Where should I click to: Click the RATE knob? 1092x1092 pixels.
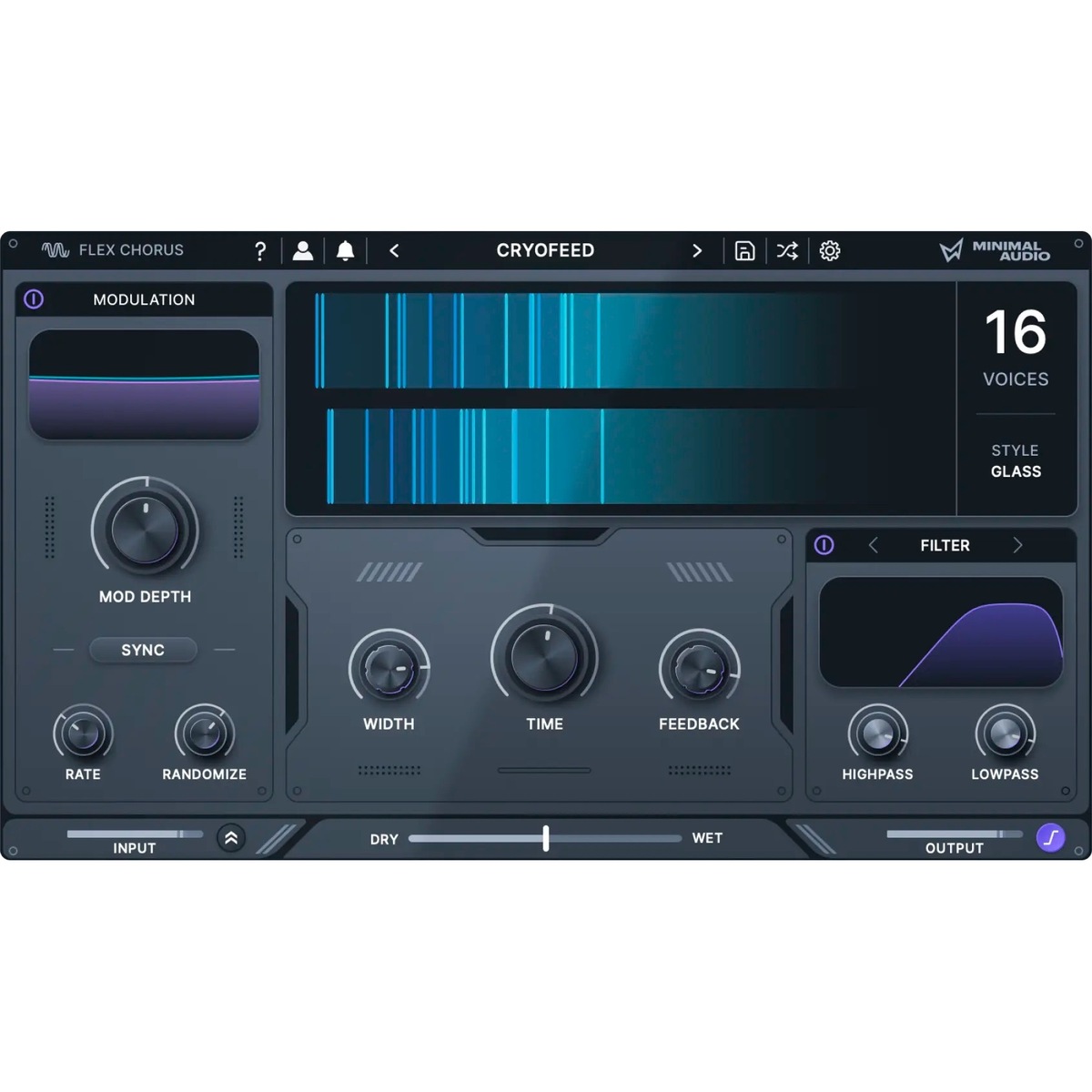pos(83,733)
